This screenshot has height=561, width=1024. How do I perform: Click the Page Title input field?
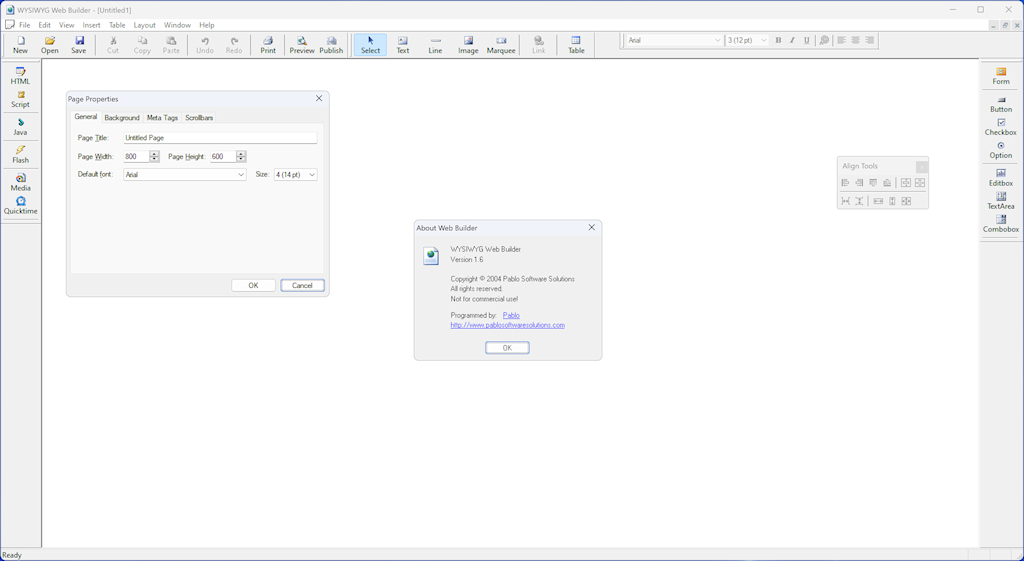pyautogui.click(x=220, y=138)
